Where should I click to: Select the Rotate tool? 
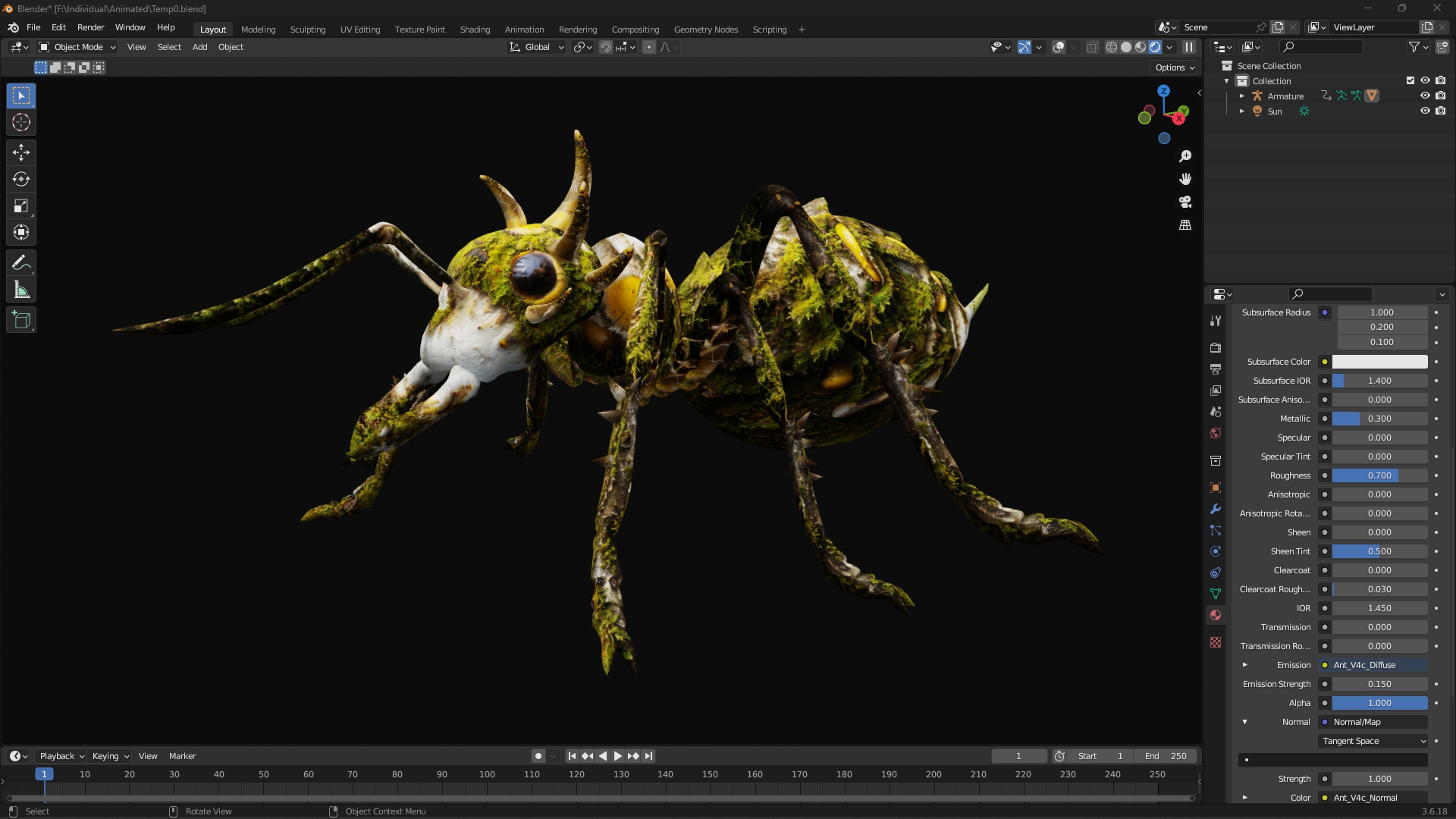click(x=21, y=179)
